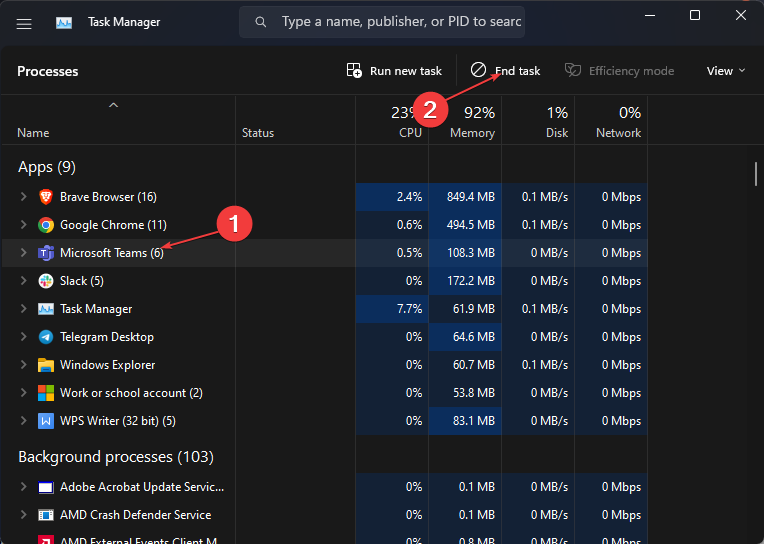Select the Apps (9) group header

click(47, 167)
